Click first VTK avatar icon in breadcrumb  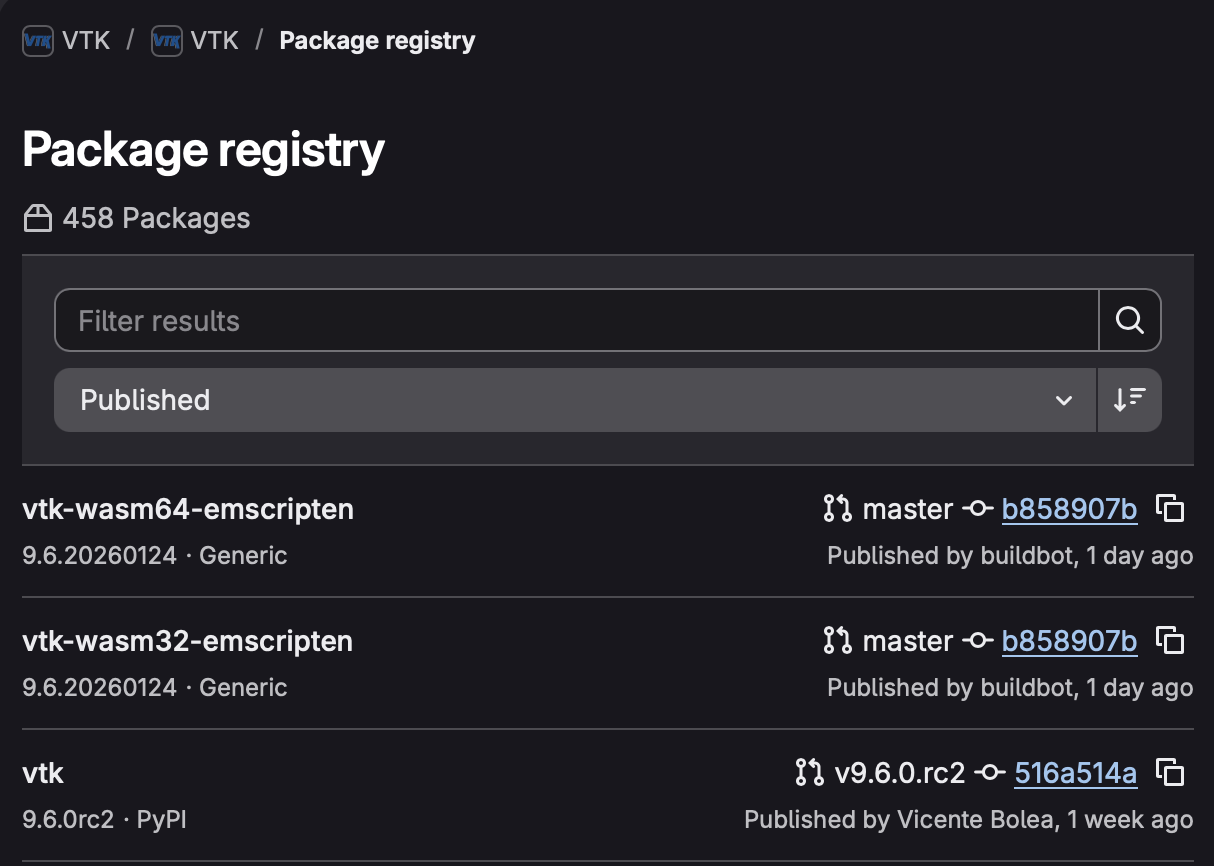[38, 41]
